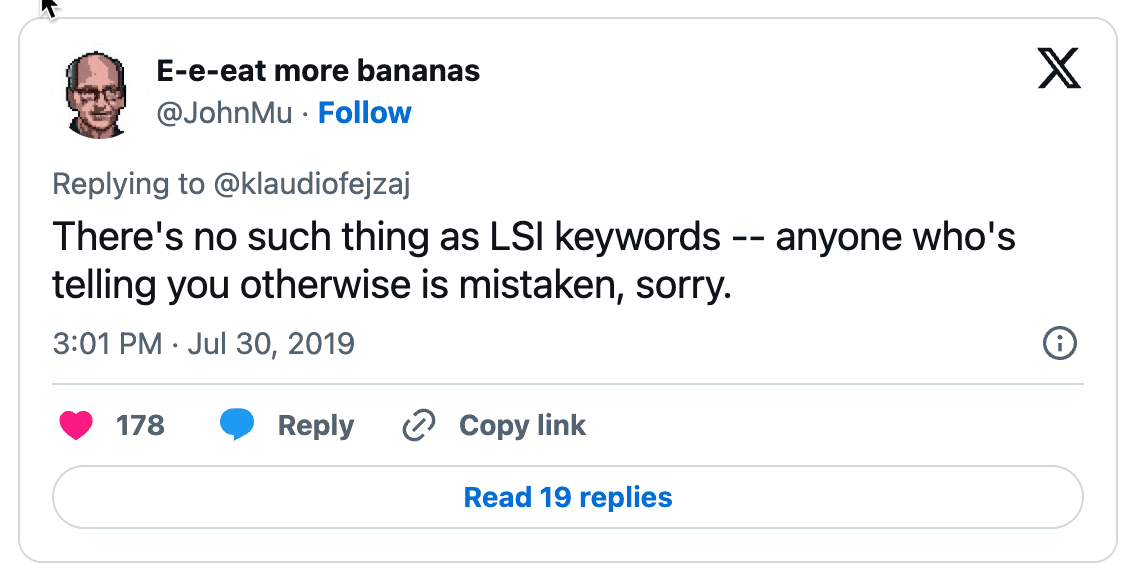Viewport: 1140px width, 582px height.
Task: Open the @JohnMu handle link
Action: pyautogui.click(x=225, y=113)
